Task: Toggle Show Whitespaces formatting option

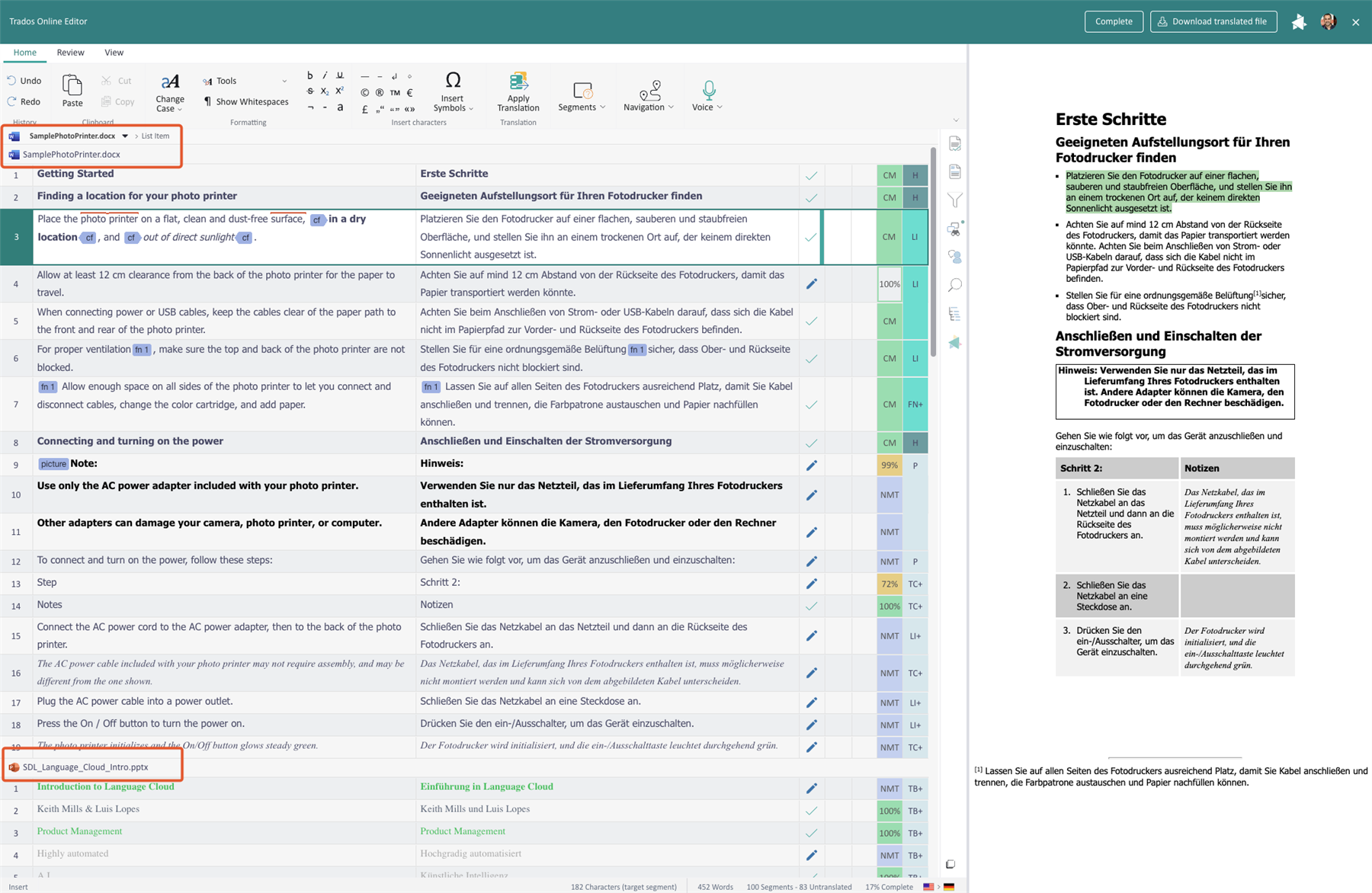Action: pyautogui.click(x=245, y=101)
